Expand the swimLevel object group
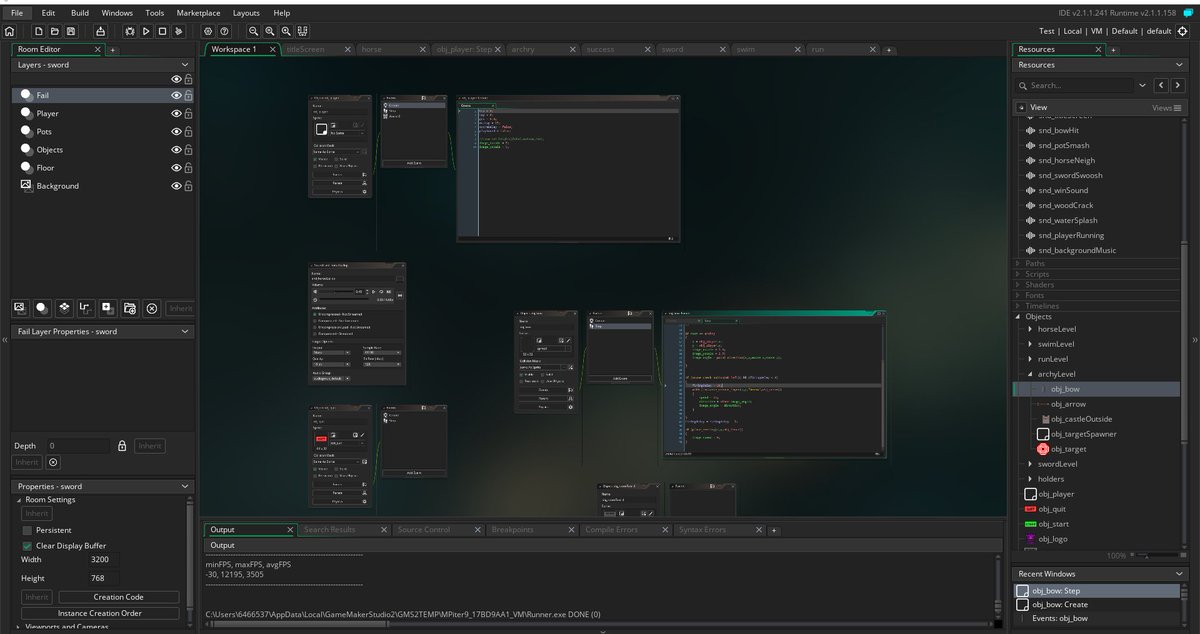Screen dimensions: 1200x634 [x=1031, y=344]
